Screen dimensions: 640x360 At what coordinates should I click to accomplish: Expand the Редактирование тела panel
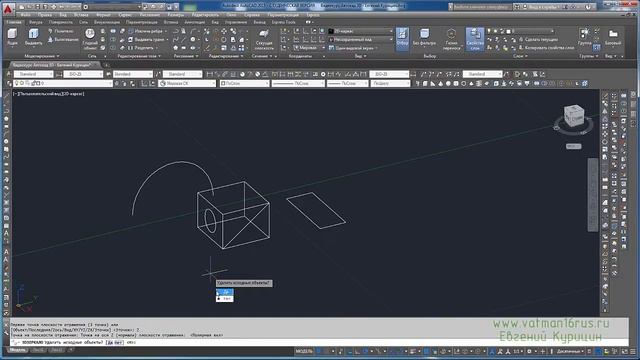click(x=139, y=56)
